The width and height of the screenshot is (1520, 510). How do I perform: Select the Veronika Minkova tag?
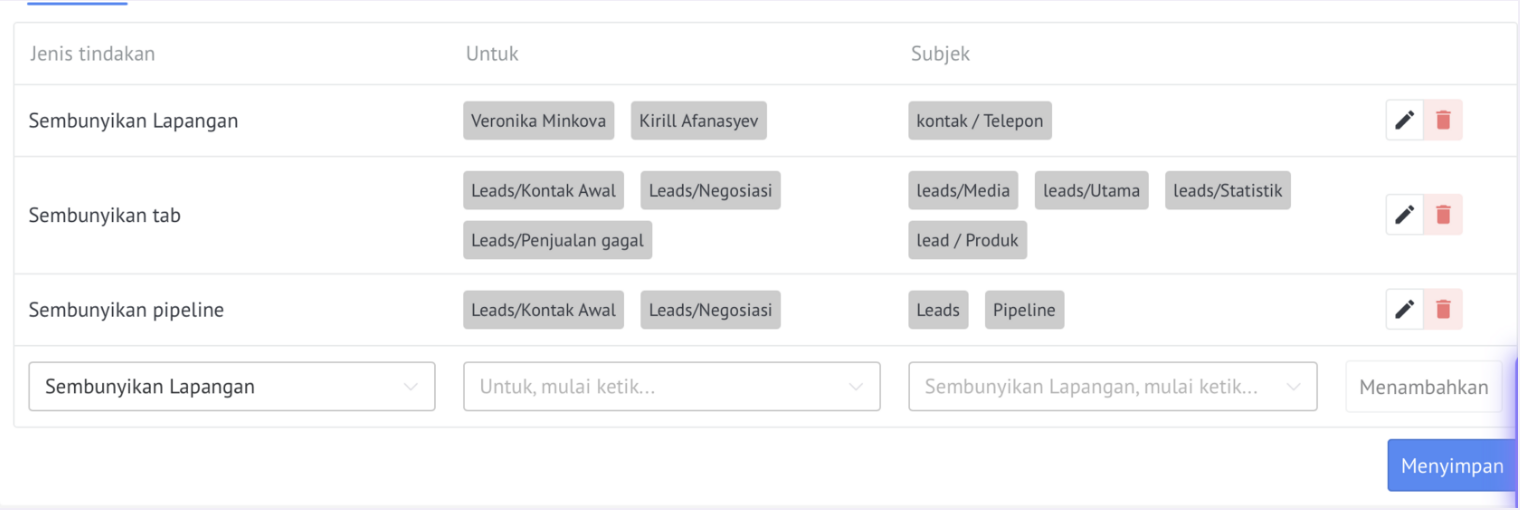pyautogui.click(x=538, y=121)
